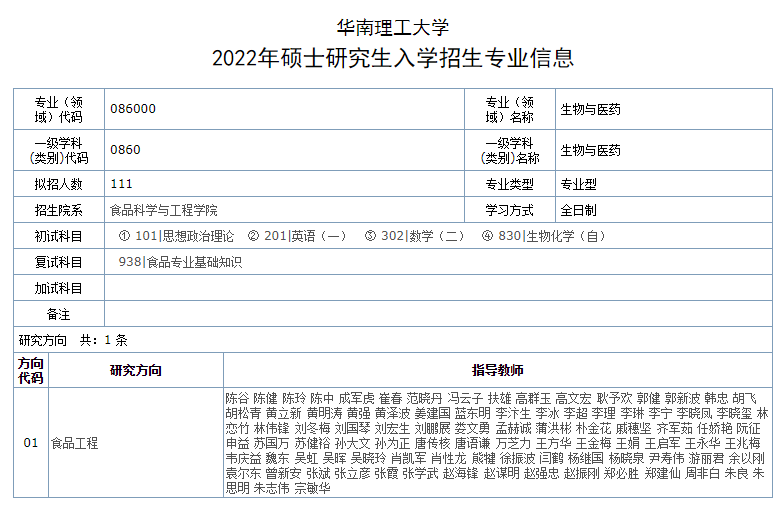Click column header 指导教师

tap(498, 370)
